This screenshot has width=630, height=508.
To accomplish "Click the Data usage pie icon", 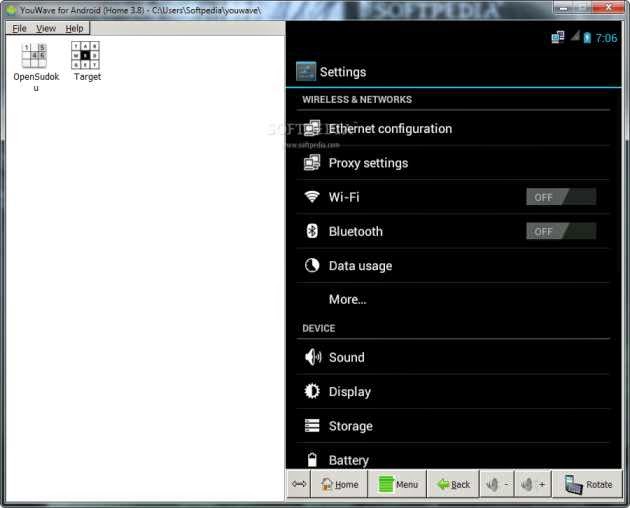I will (x=312, y=265).
